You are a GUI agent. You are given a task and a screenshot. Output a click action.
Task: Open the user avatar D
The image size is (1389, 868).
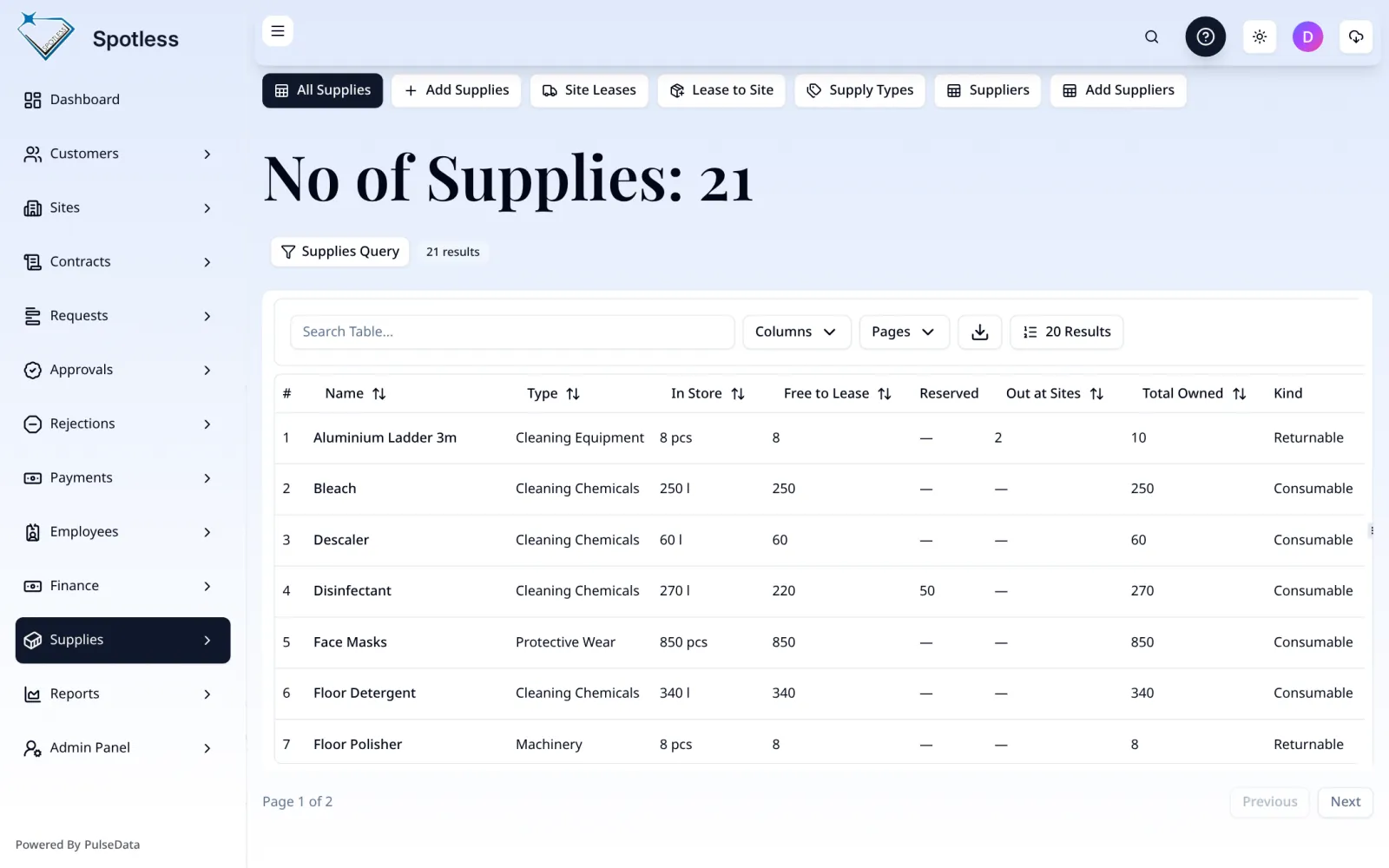(x=1307, y=36)
